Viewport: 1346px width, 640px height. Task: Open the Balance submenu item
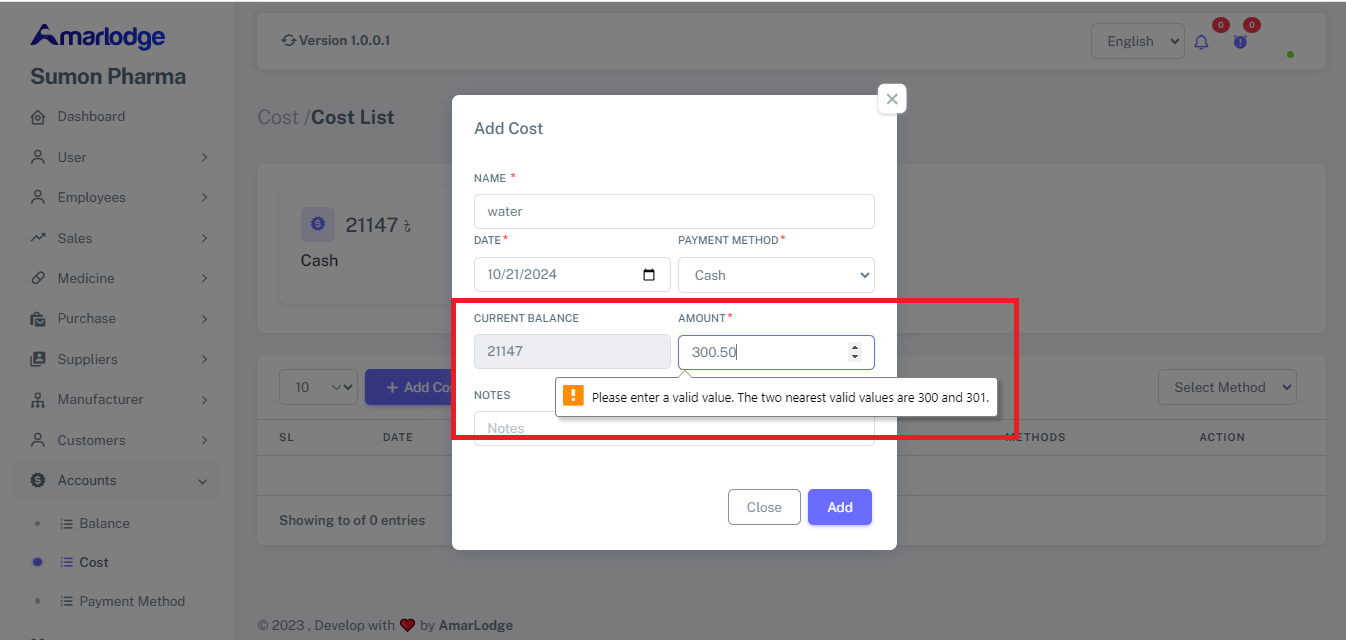pos(104,523)
